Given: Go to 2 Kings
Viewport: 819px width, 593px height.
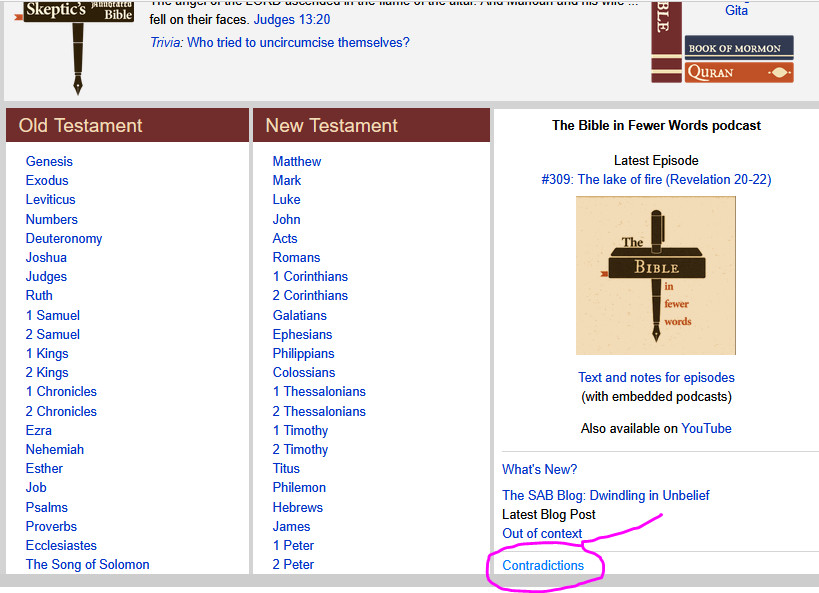Looking at the screenshot, I should 47,373.
